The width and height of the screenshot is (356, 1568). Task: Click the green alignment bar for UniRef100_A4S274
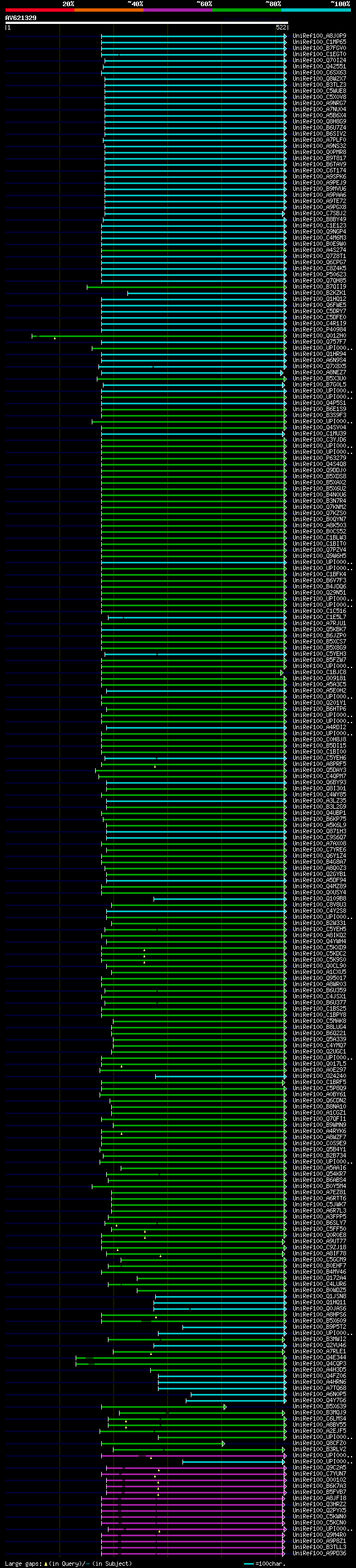[x=194, y=250]
